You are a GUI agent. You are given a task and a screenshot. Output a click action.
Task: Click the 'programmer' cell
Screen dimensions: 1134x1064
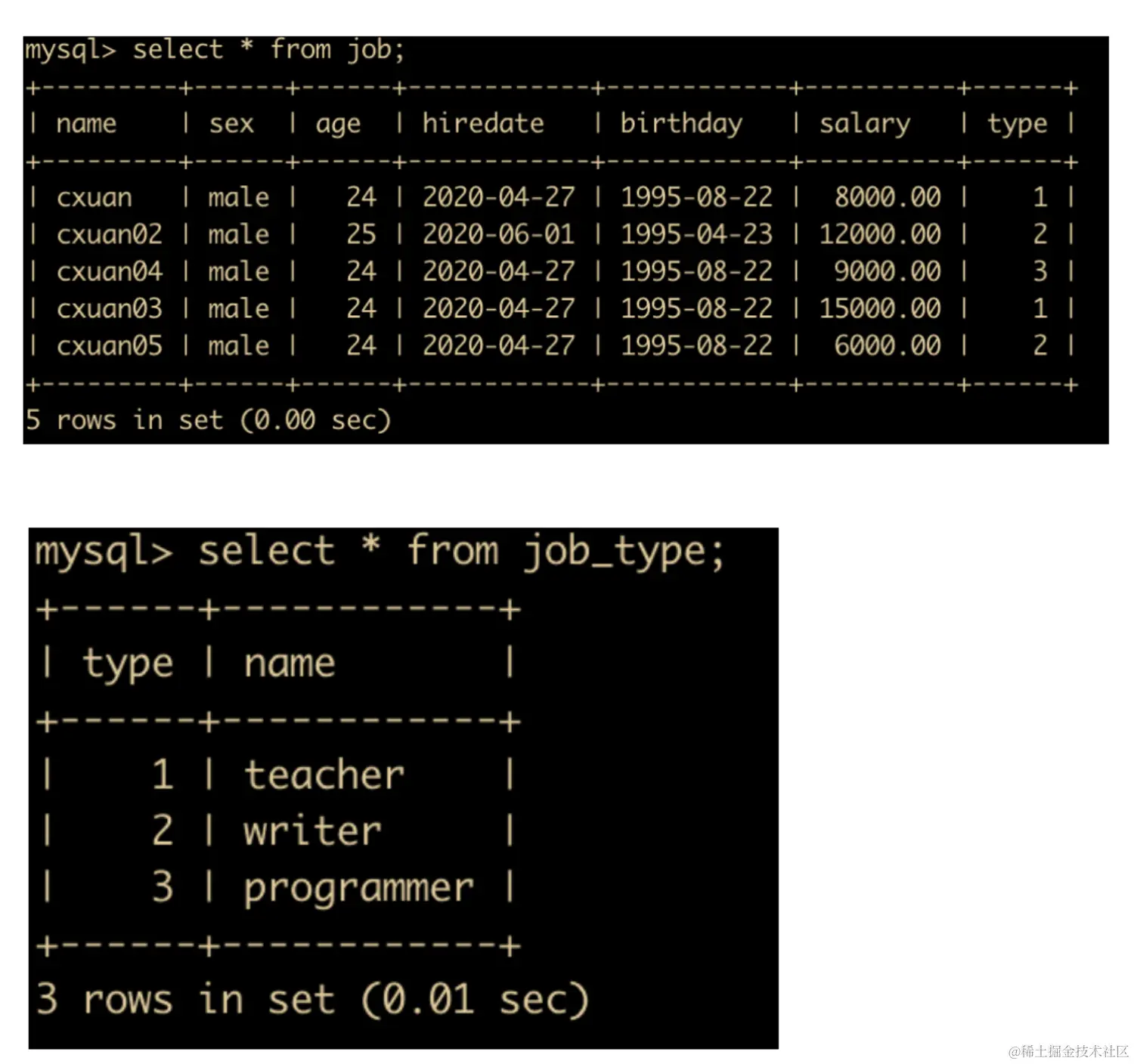coord(359,889)
